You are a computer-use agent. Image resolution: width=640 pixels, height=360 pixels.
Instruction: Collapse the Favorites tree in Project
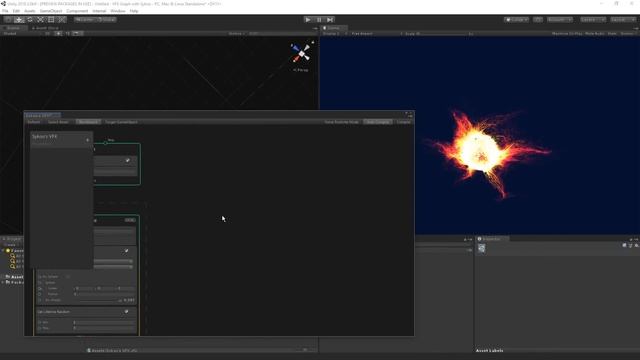[3, 250]
